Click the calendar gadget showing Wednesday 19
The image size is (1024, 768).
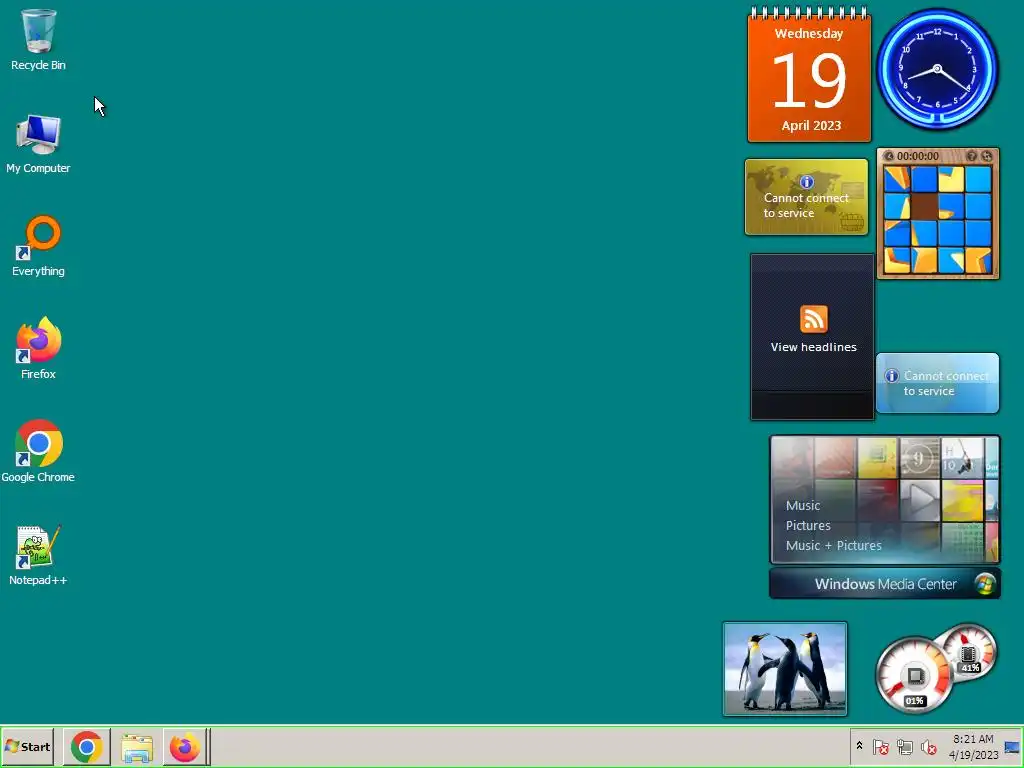click(x=809, y=75)
